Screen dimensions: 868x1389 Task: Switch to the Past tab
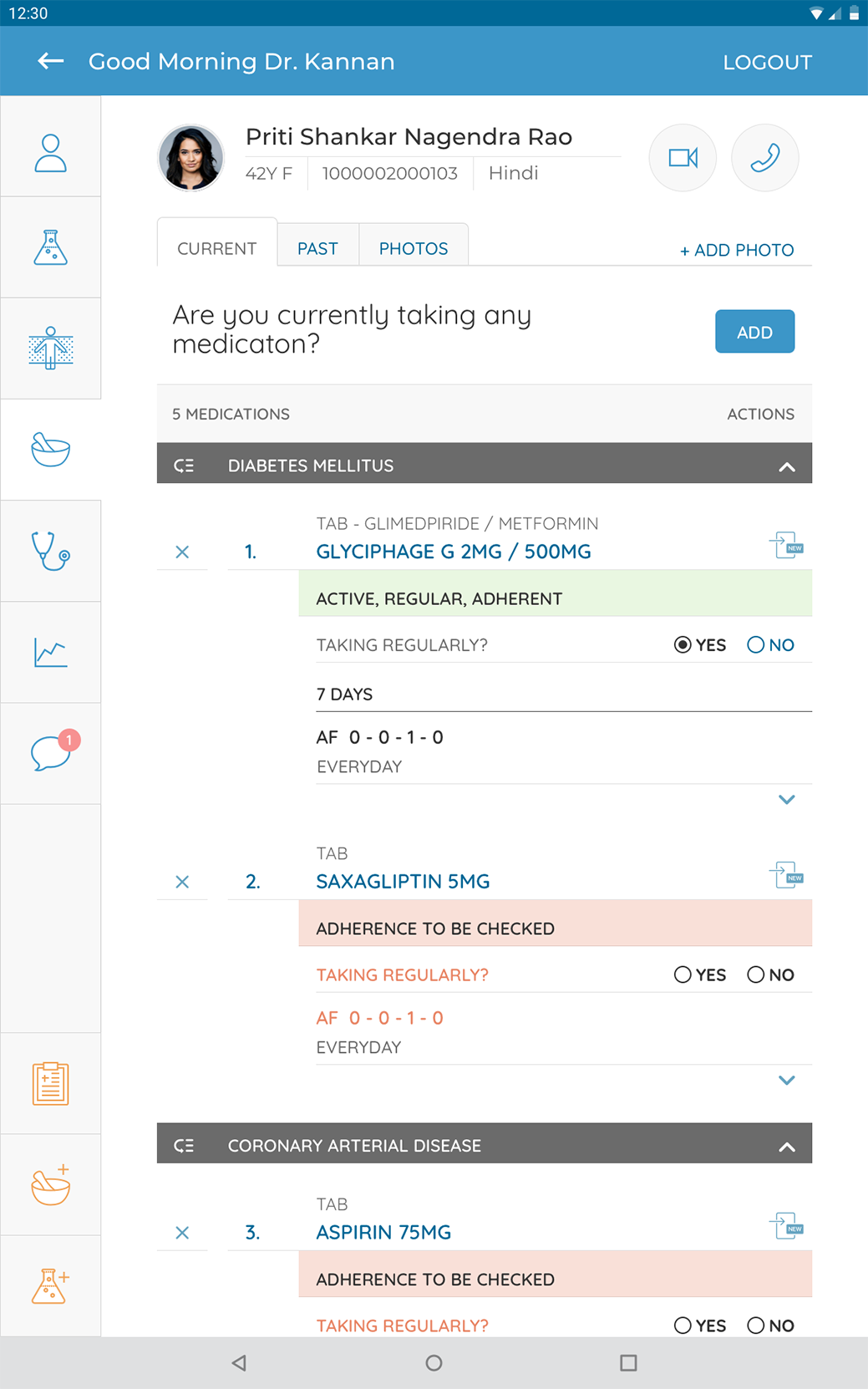(317, 249)
